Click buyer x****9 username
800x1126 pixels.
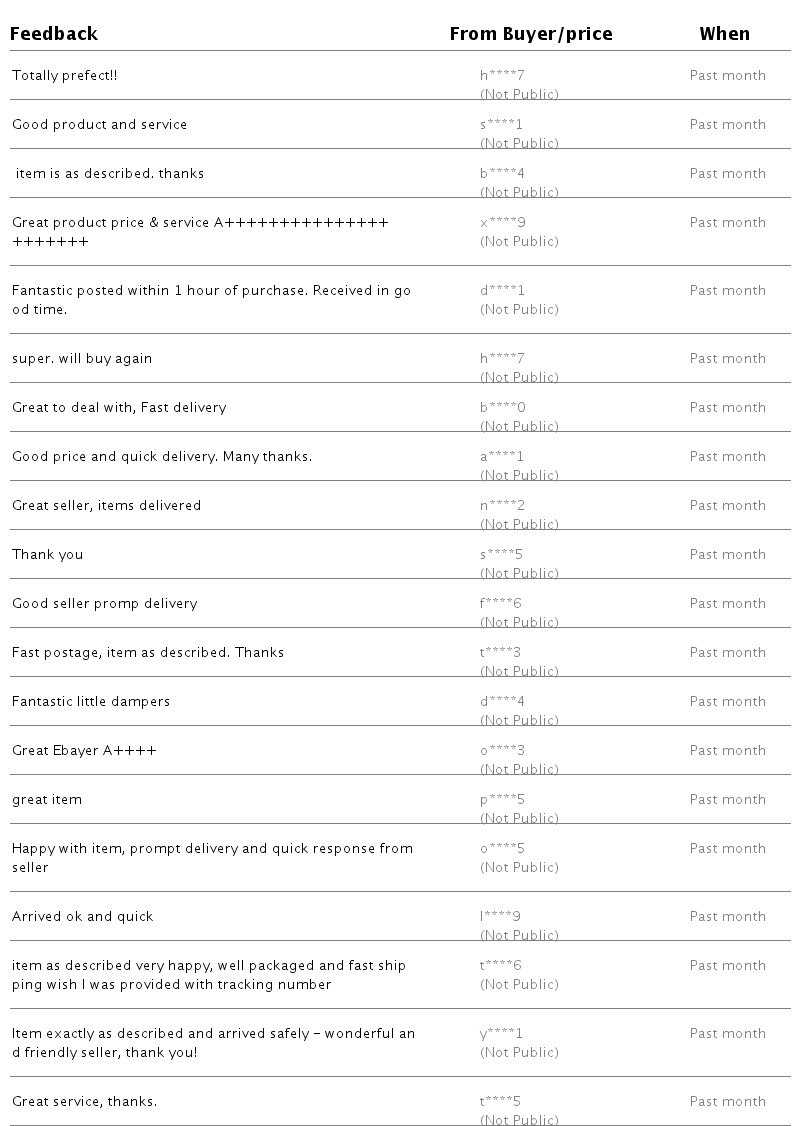click(x=502, y=223)
